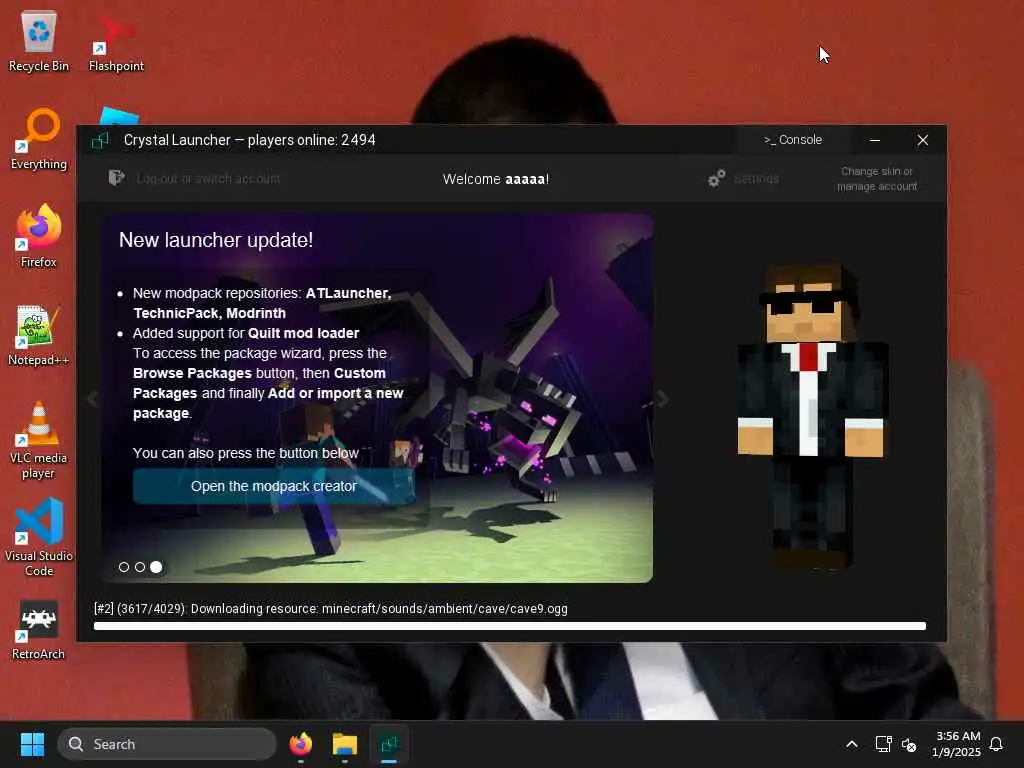Click the taskbar Search box
This screenshot has width=1024, height=768.
point(167,744)
